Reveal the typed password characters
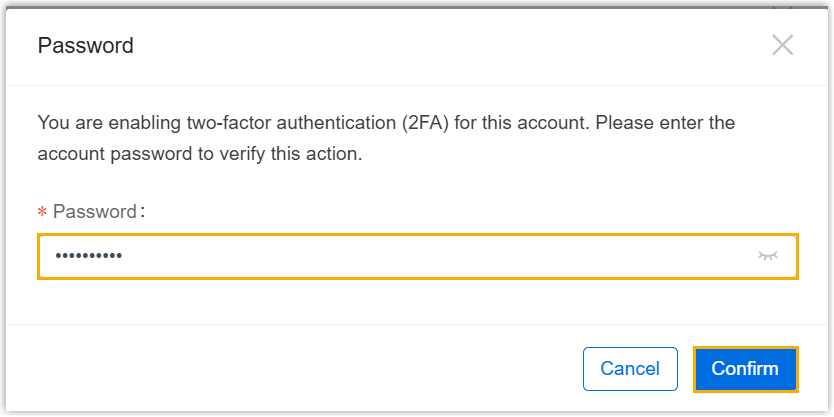 click(767, 256)
